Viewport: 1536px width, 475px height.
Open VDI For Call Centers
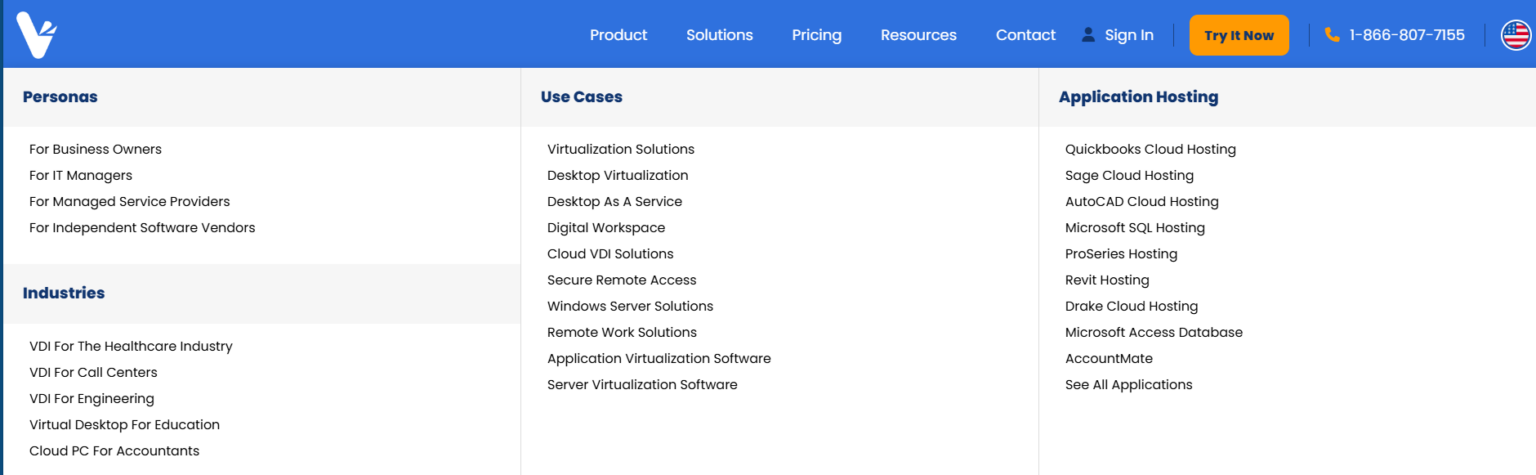tap(93, 372)
